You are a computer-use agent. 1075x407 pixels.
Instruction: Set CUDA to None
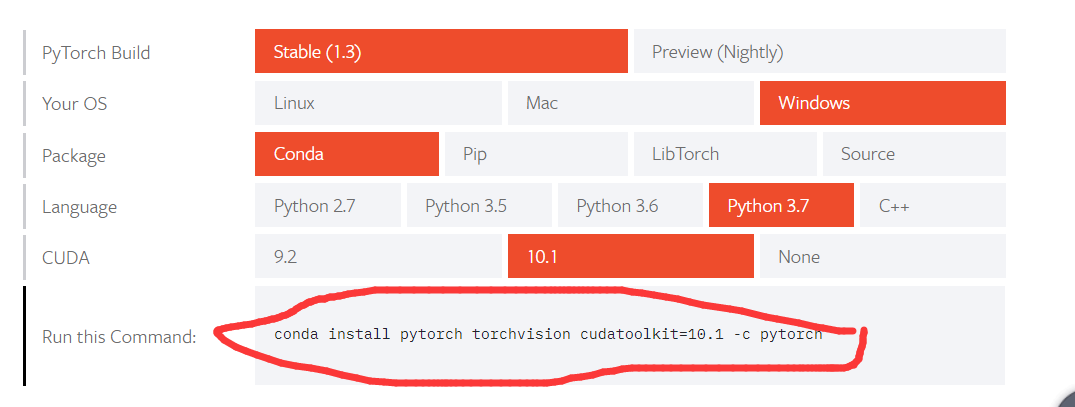tap(882, 256)
